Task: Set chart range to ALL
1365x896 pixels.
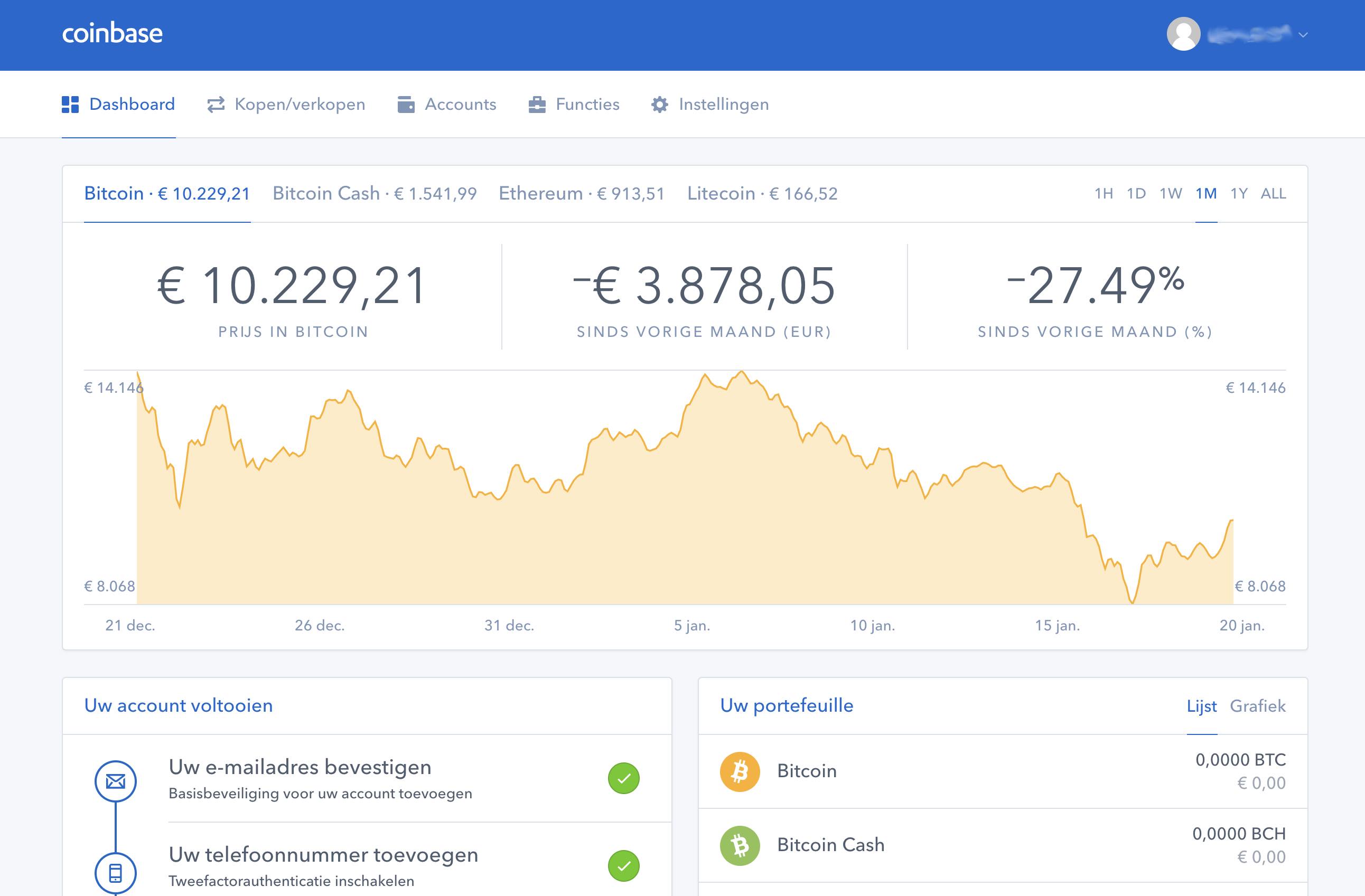Action: click(1273, 194)
